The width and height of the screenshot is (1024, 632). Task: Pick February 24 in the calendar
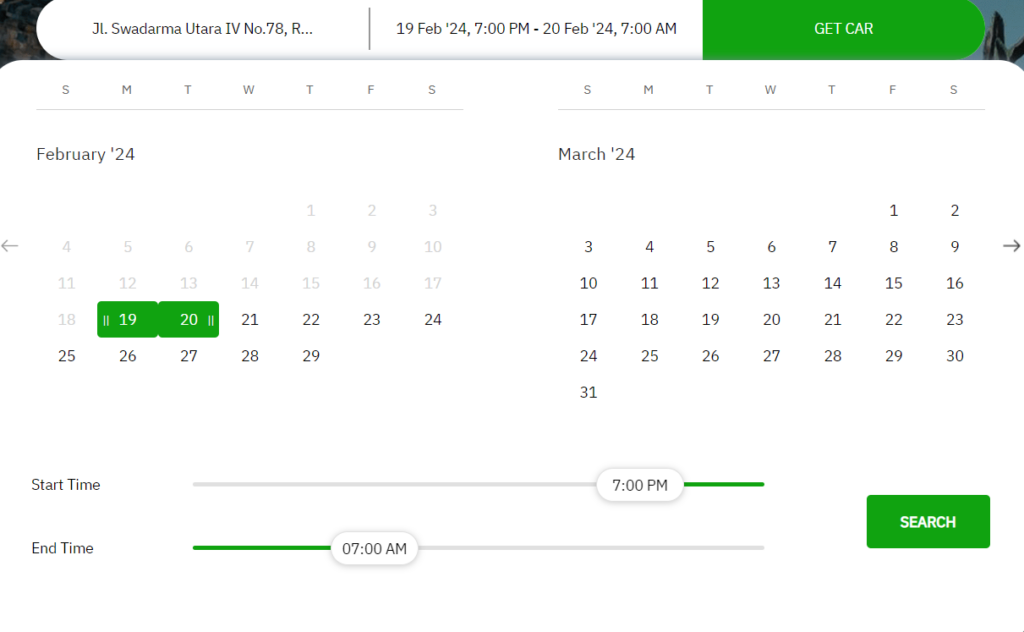(x=433, y=319)
